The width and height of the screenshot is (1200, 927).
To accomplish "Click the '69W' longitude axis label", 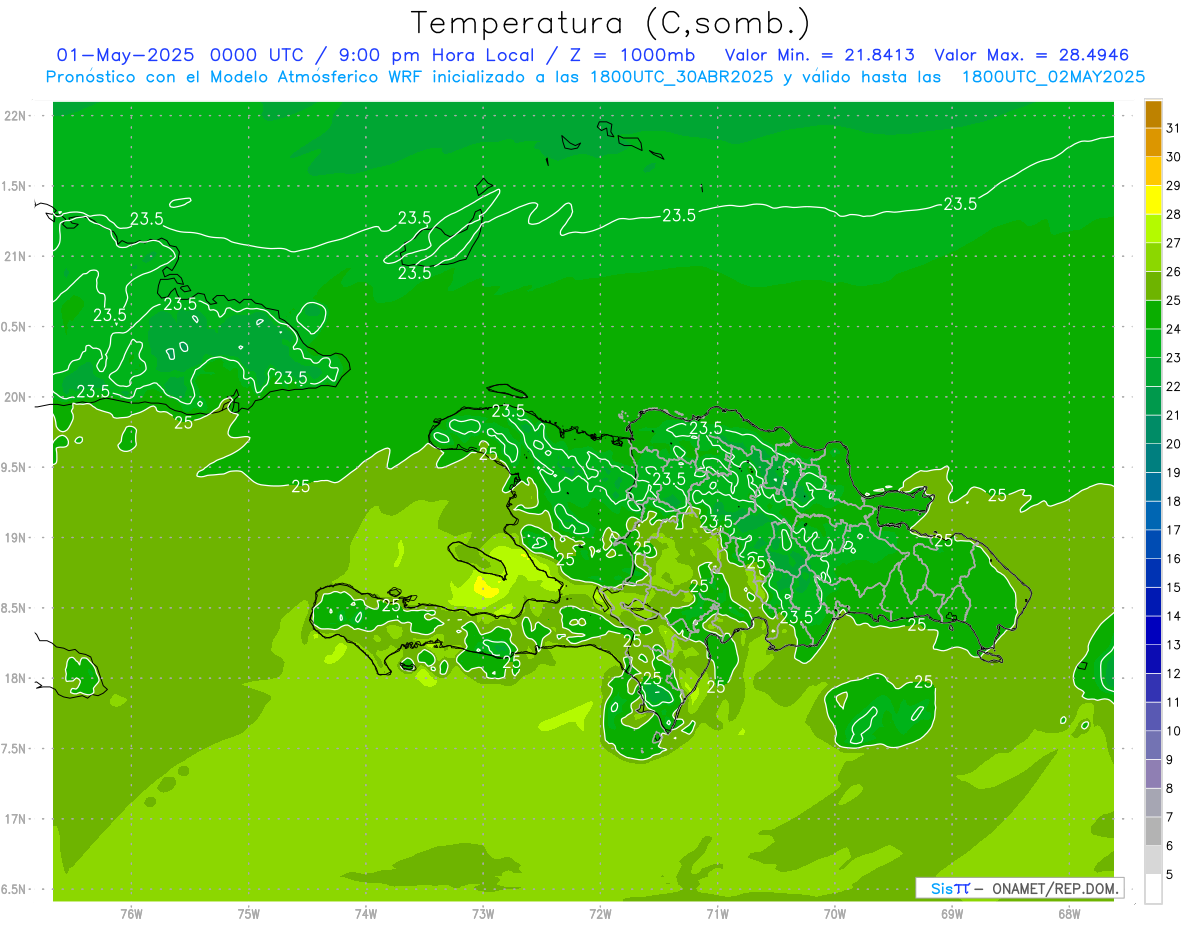I will [x=952, y=913].
